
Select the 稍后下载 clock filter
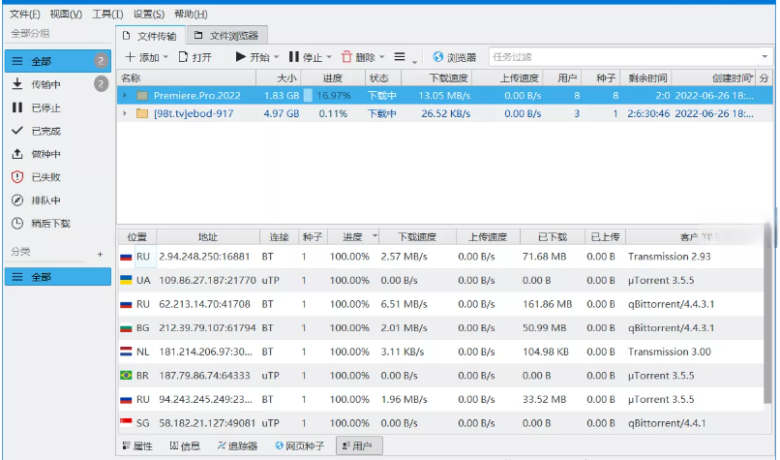click(58, 223)
